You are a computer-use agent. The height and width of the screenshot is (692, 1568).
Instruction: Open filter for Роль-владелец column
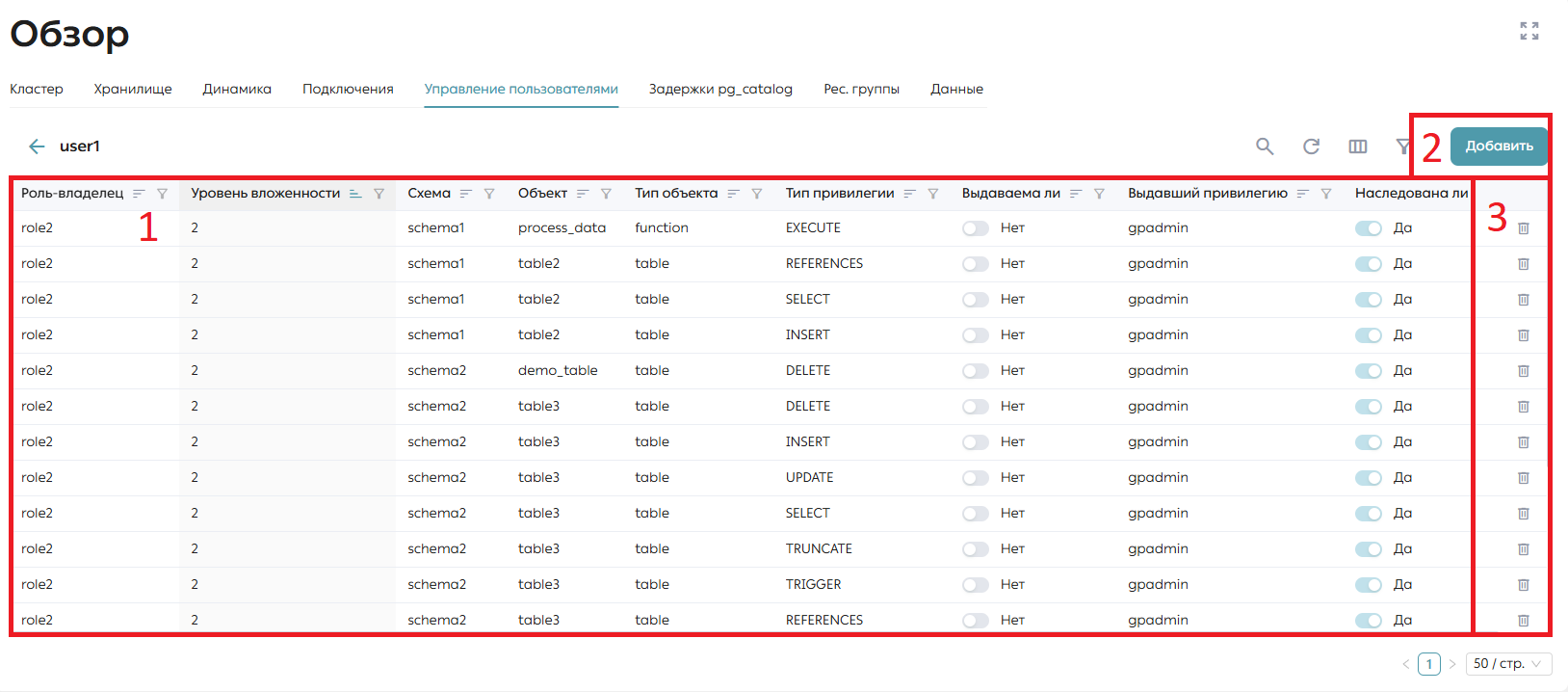pos(162,194)
